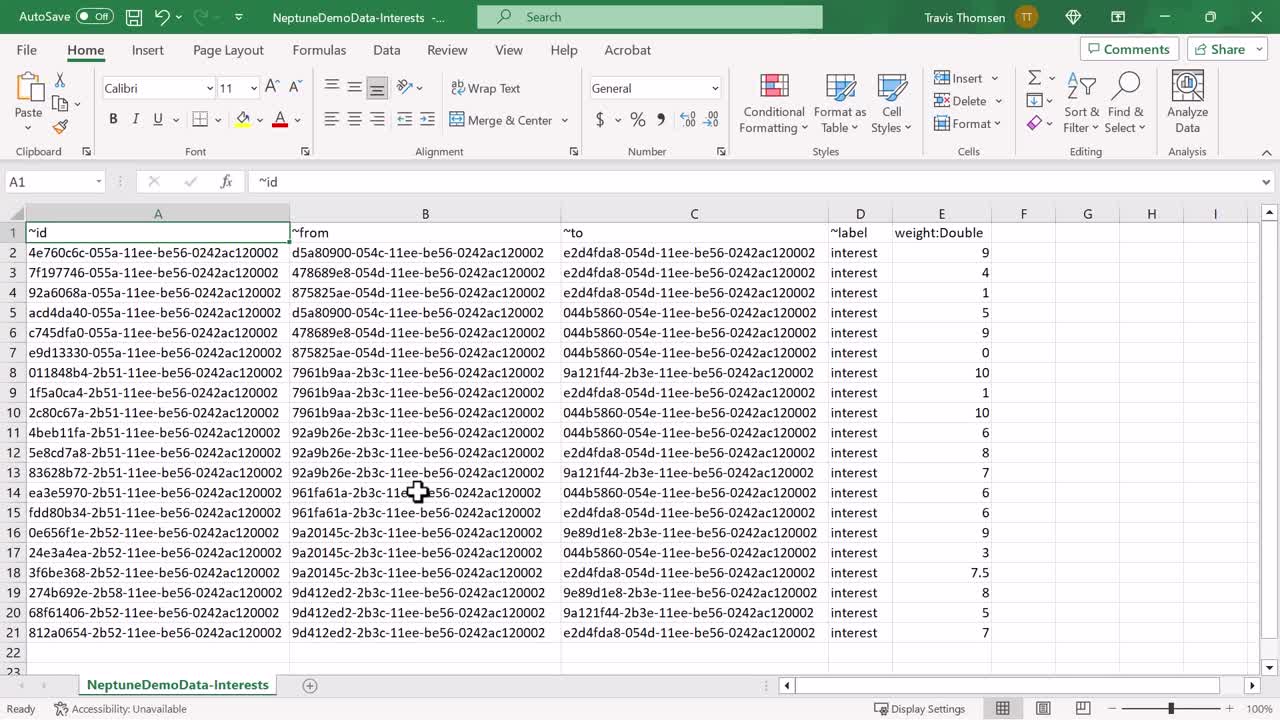The width and height of the screenshot is (1280, 720).
Task: Switch to Page Break Preview view
Action: point(1082,709)
